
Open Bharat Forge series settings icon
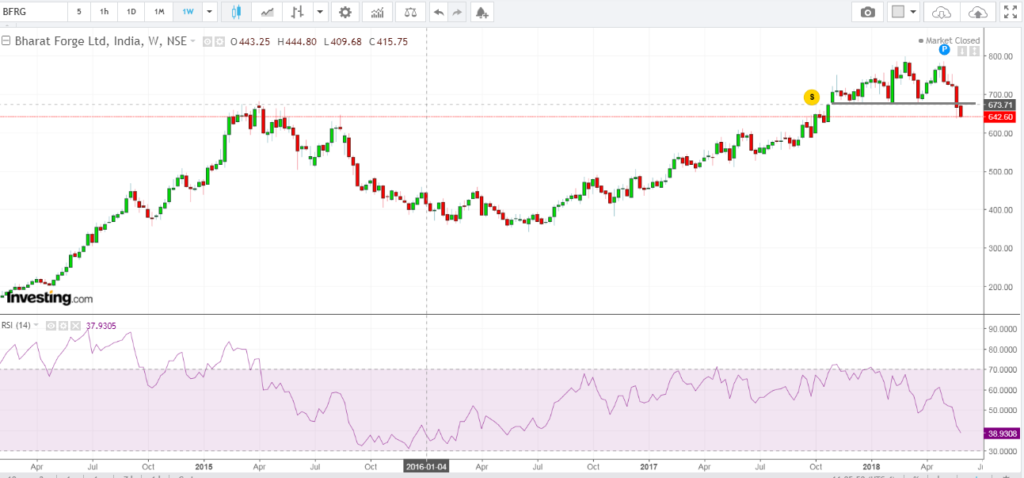219,41
